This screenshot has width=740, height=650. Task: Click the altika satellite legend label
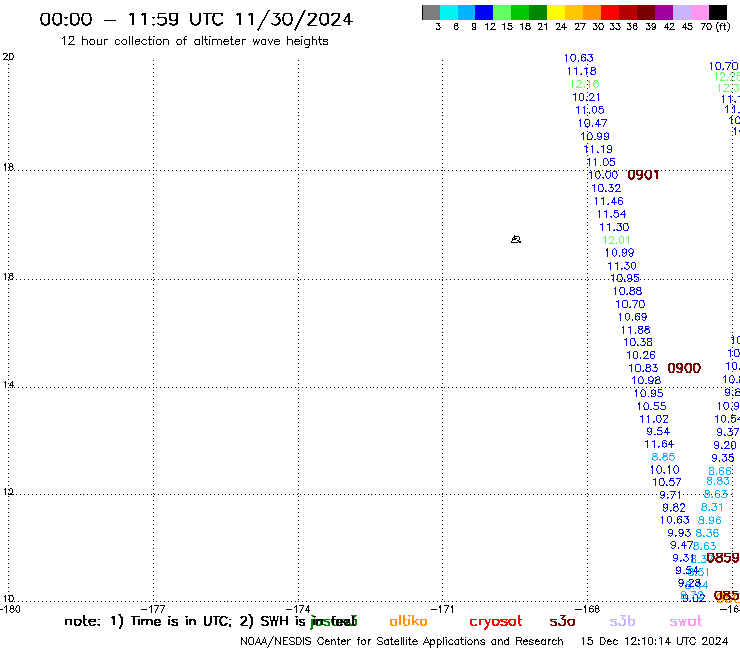pyautogui.click(x=408, y=621)
